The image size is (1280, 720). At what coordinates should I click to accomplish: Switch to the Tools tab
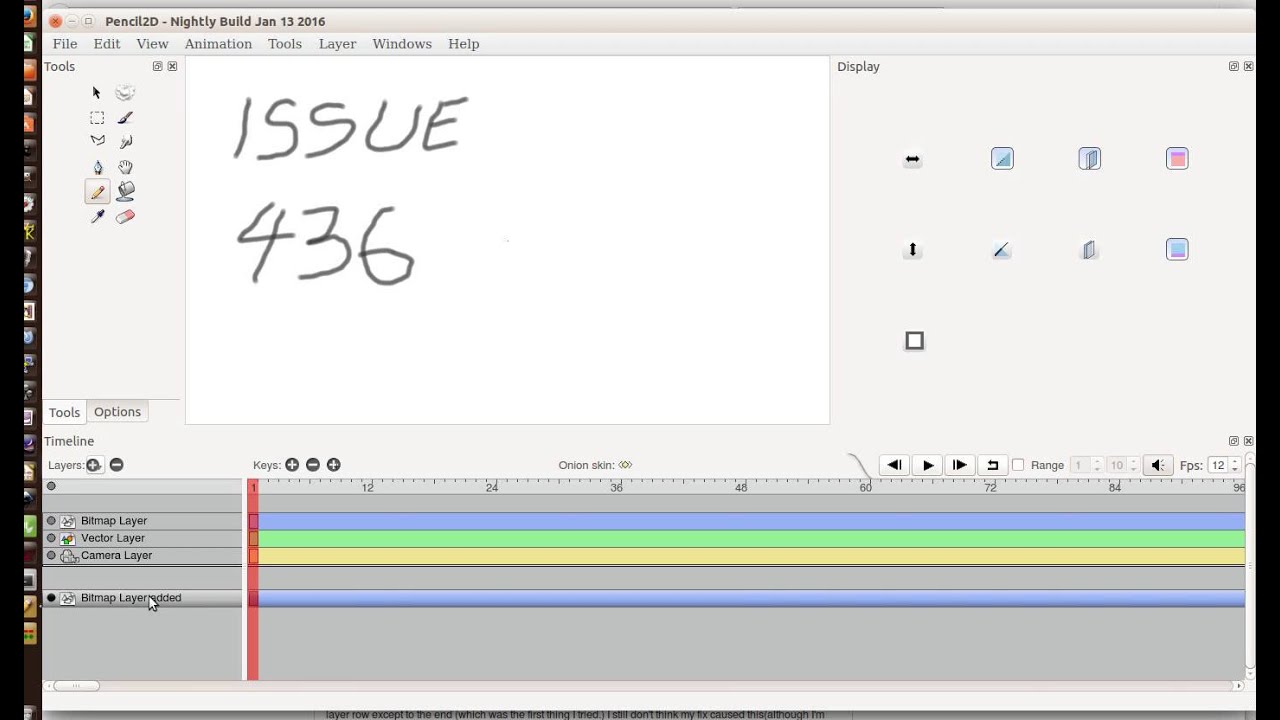pos(64,413)
